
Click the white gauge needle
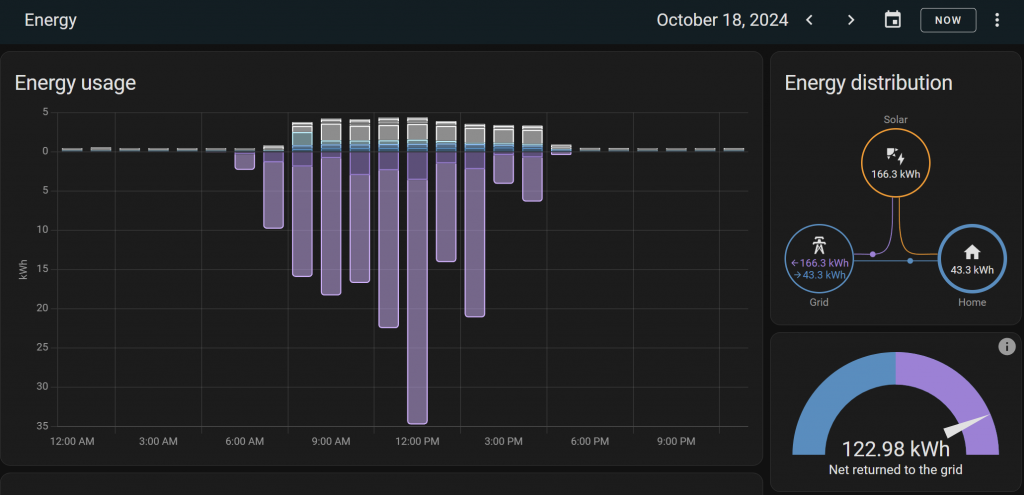click(x=968, y=426)
